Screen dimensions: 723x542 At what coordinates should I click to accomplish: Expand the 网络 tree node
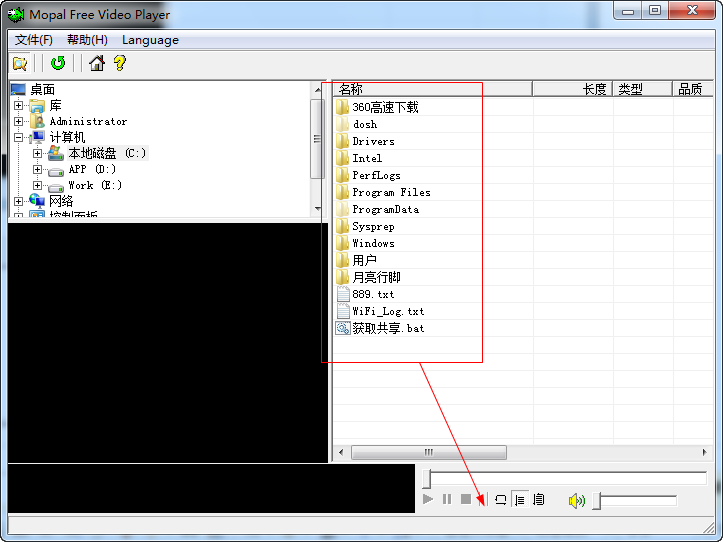[18, 201]
